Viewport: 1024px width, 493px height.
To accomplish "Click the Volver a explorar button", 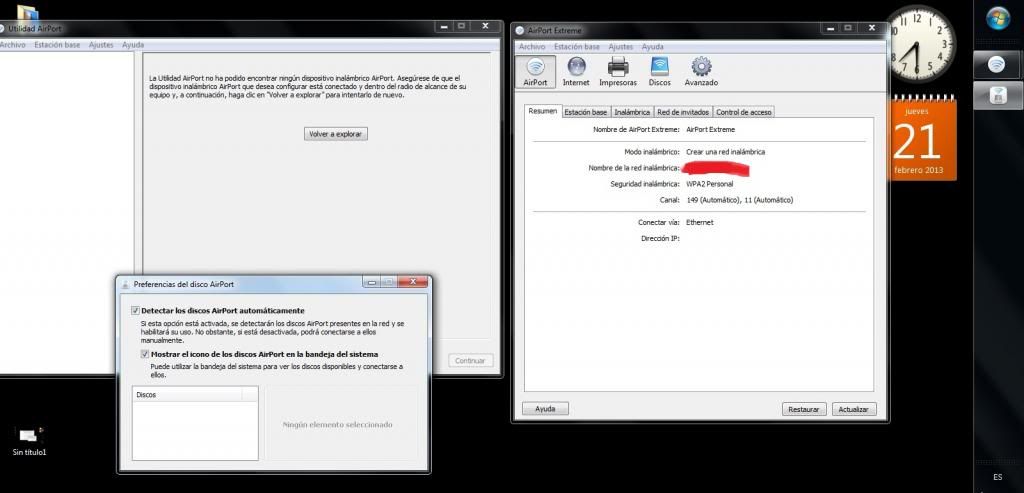I will [336, 134].
